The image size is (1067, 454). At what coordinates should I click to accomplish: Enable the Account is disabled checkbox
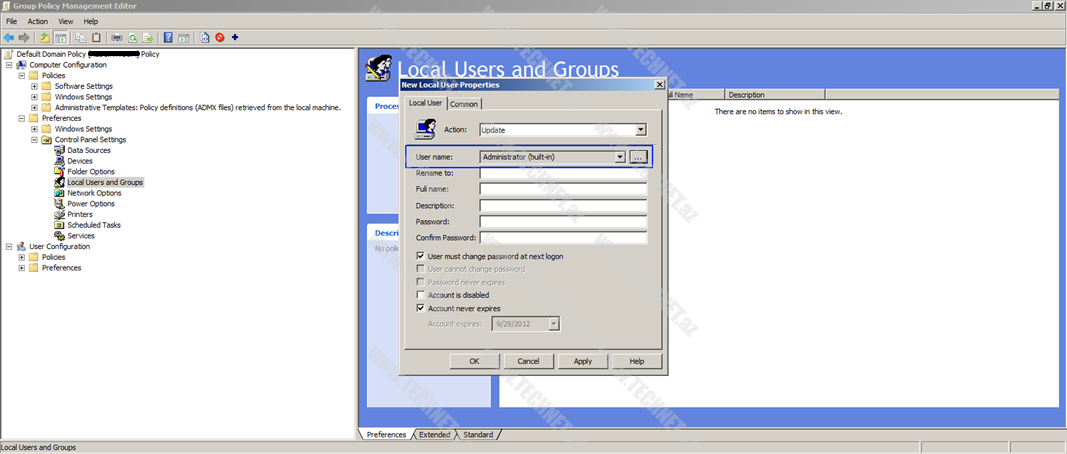(x=421, y=295)
